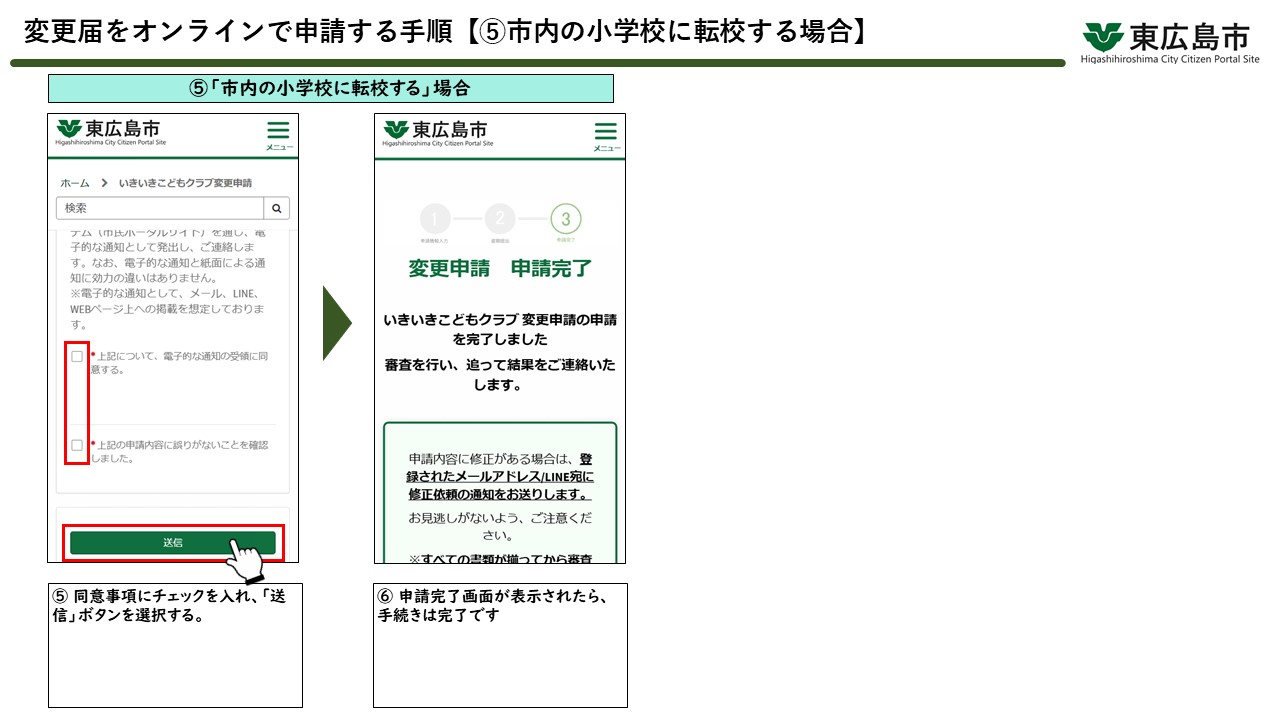Click the cursor icon over the 送信 button
Viewport: 1280px width, 720px height.
point(243,548)
